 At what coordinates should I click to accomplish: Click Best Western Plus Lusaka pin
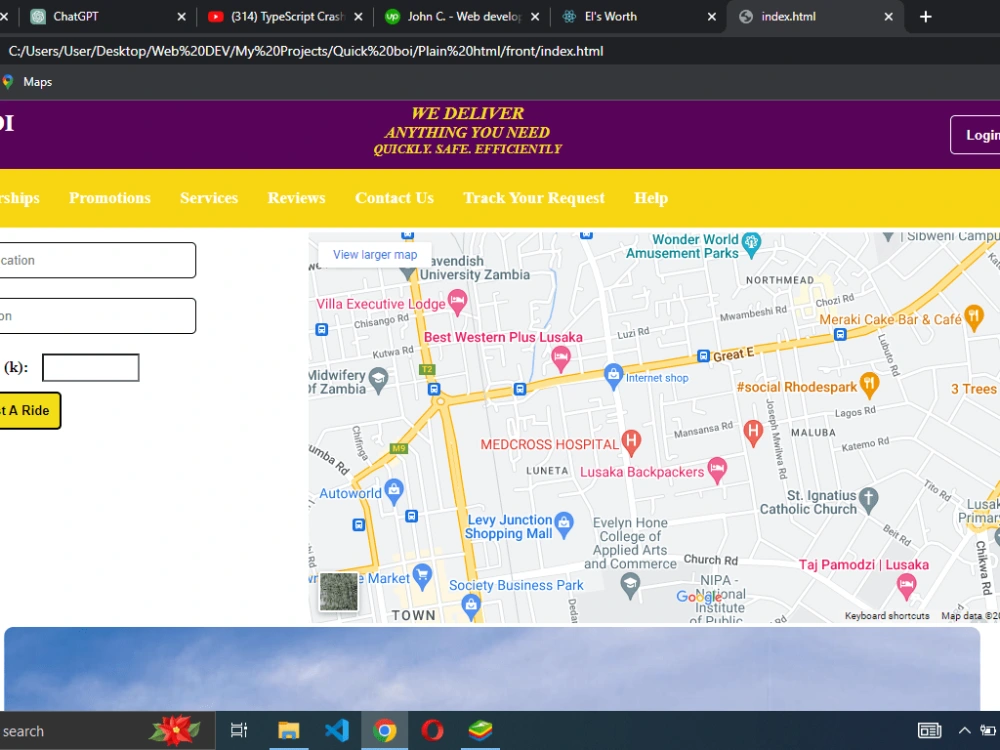[561, 358]
